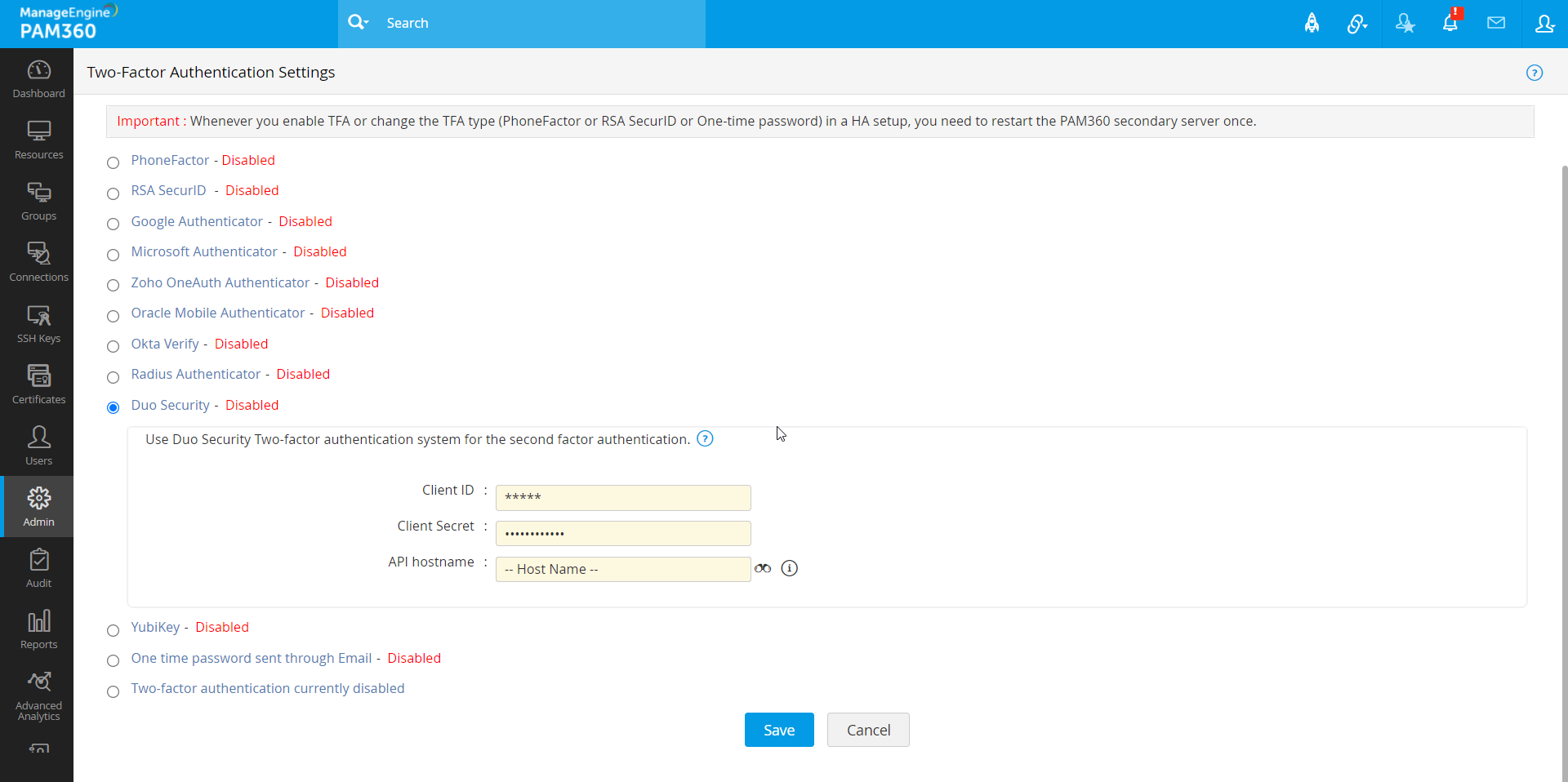Image resolution: width=1568 pixels, height=782 pixels.
Task: Click binoculars icon next to API hostname
Action: (763, 568)
